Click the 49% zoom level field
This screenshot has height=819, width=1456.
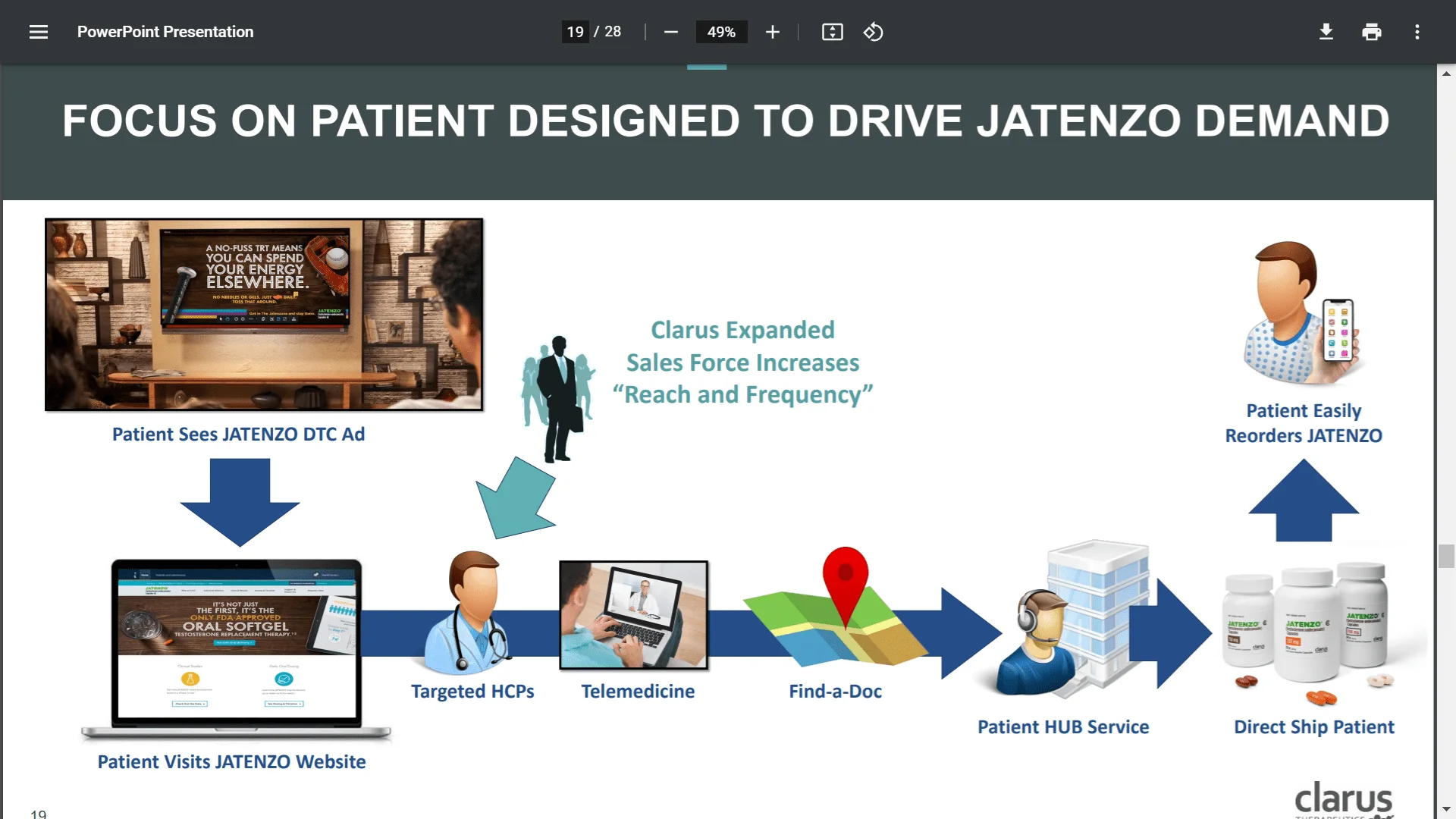pyautogui.click(x=721, y=32)
